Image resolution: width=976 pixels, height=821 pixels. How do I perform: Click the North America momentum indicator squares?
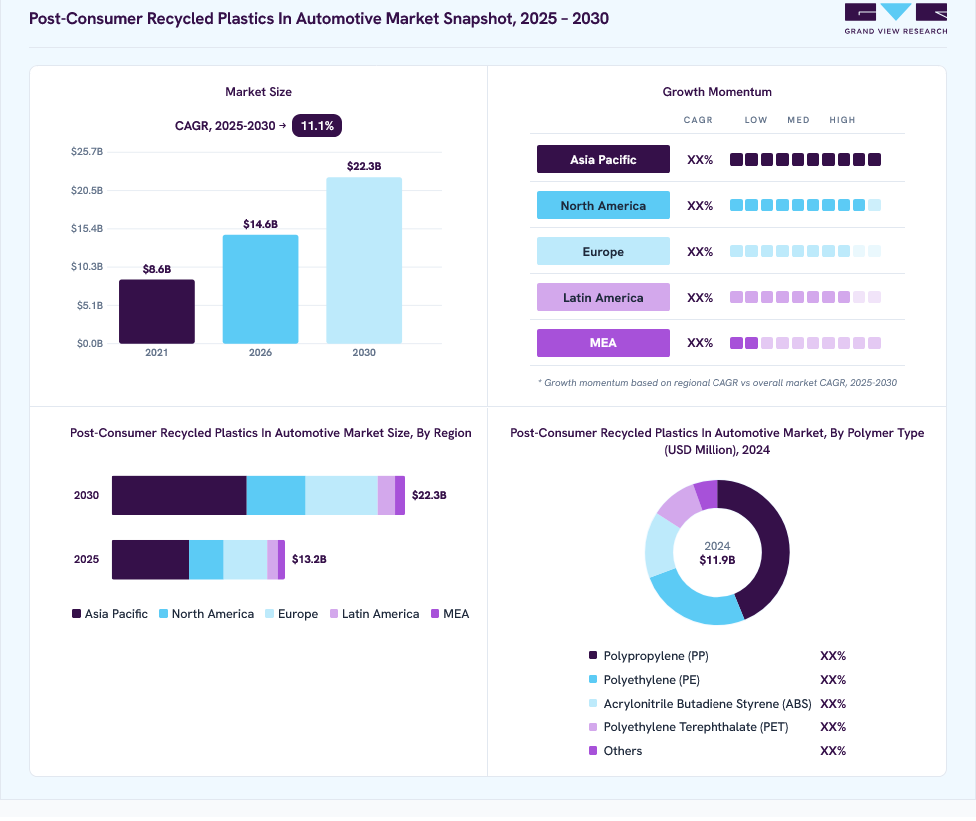pos(805,205)
